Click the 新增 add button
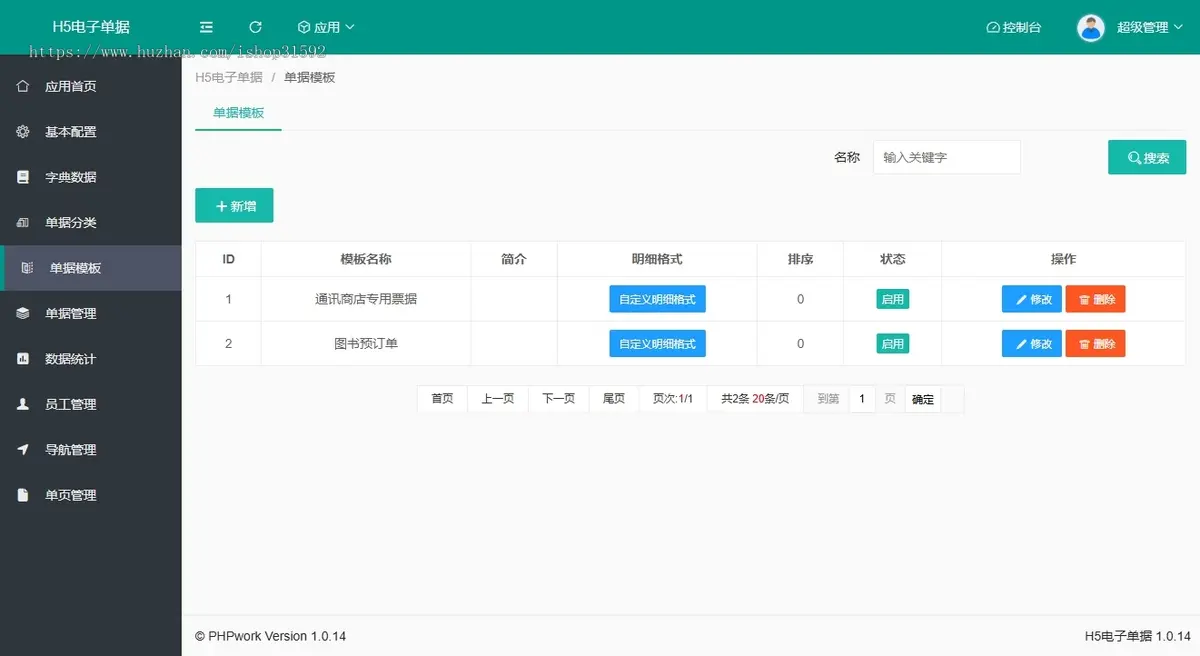 coord(234,206)
